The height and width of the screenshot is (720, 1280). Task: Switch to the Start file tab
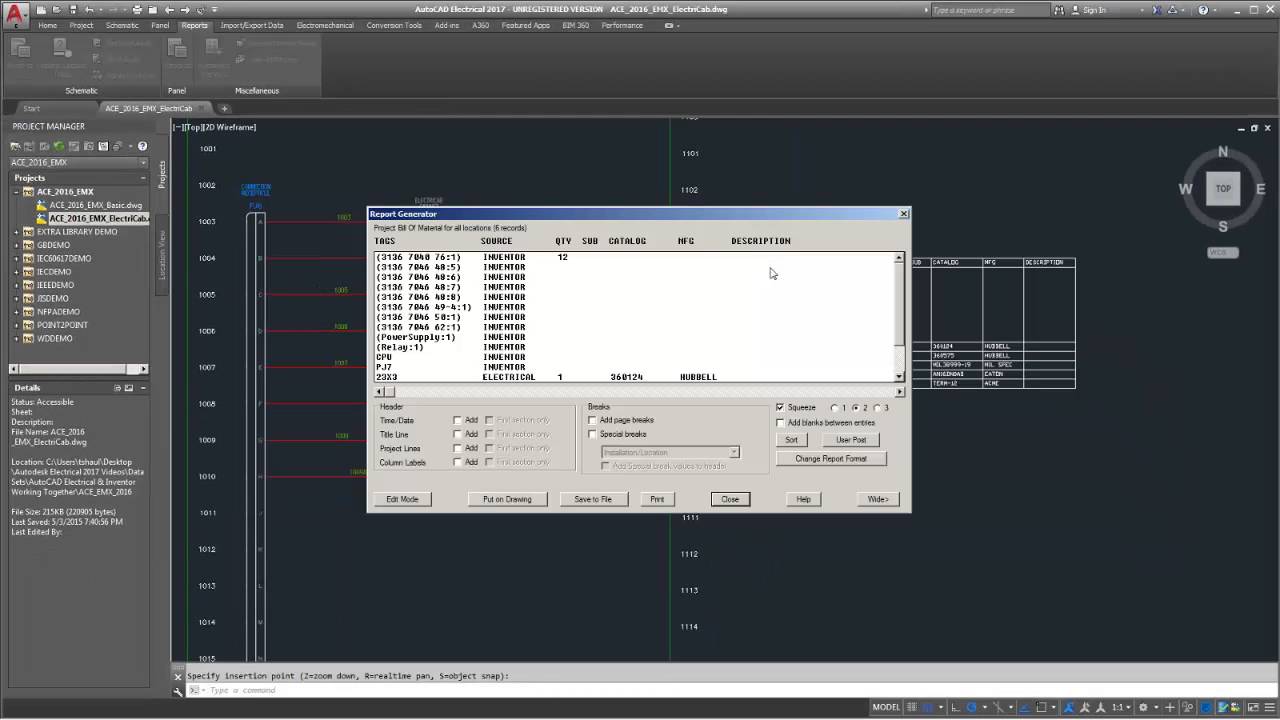coord(32,108)
